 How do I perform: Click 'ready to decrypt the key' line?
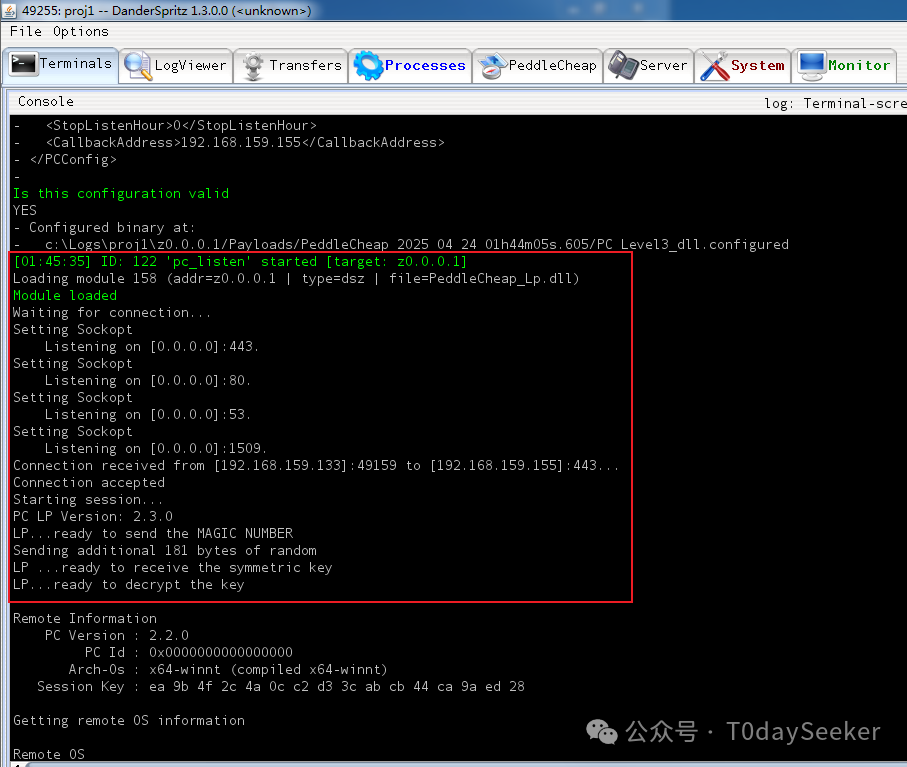pyautogui.click(x=129, y=585)
